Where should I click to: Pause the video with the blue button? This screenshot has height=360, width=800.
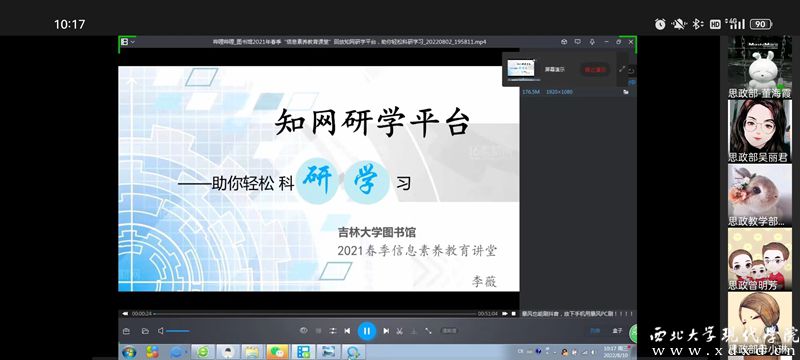(x=366, y=331)
